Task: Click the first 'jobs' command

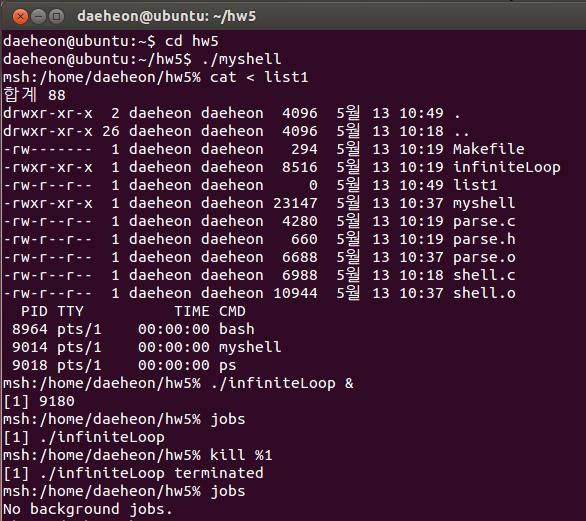Action: 228,419
